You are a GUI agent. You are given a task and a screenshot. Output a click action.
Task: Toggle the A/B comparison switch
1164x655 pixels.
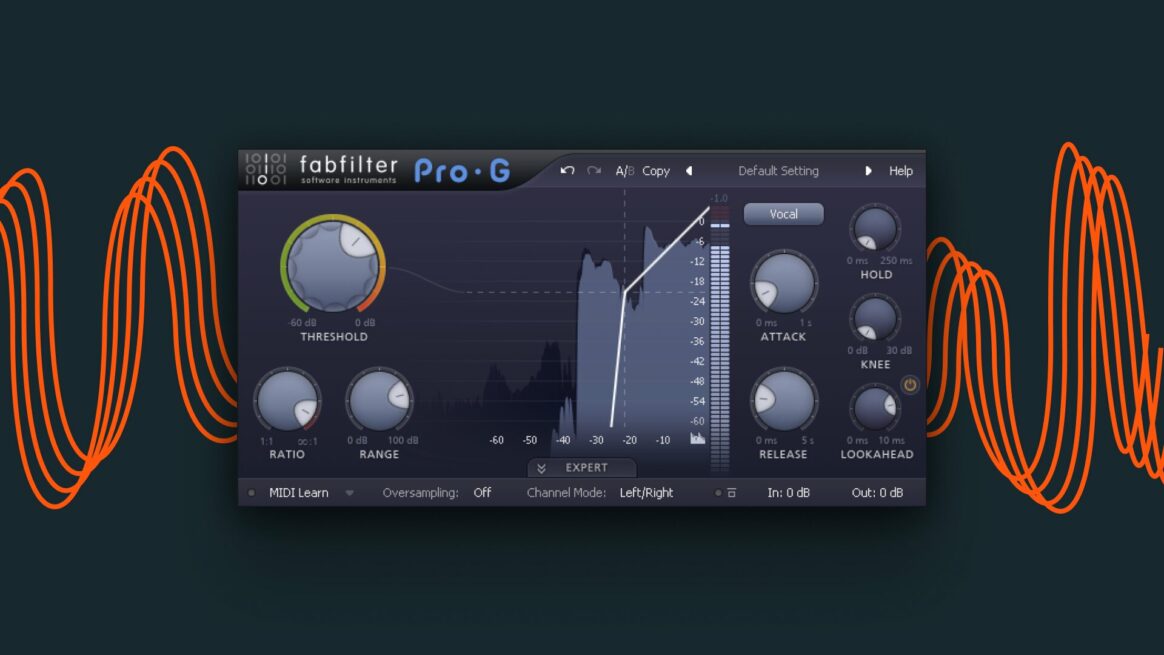(625, 170)
